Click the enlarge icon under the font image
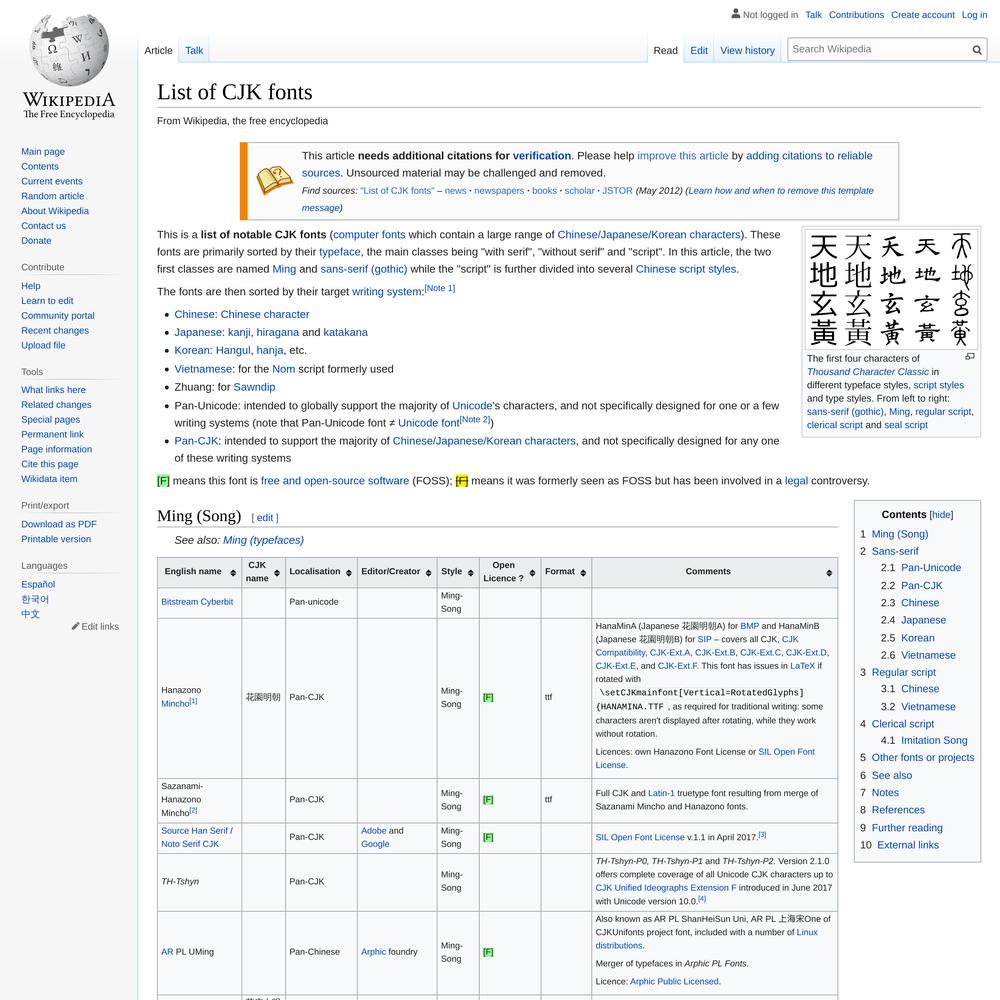Image resolution: width=1000 pixels, height=1000 pixels. 969,357
